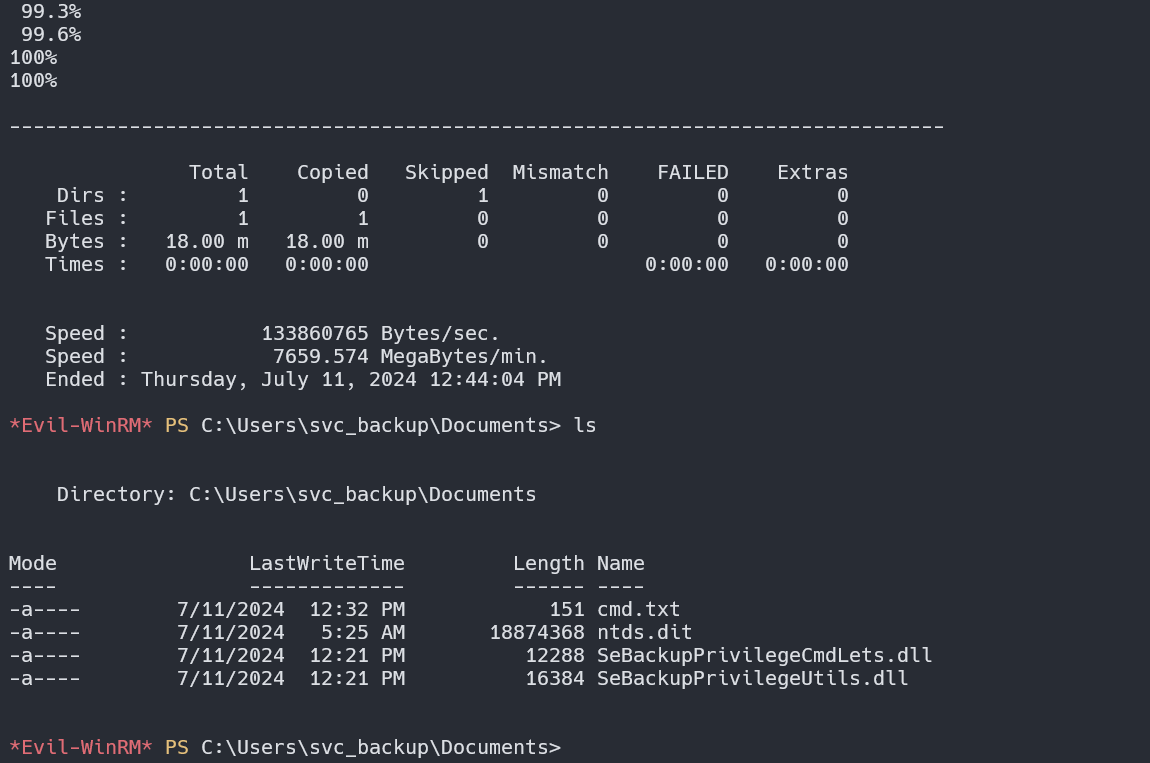Image resolution: width=1150 pixels, height=763 pixels.
Task: Click the 7659.574 MegaBytes/min. speed value
Action: [x=410, y=356]
